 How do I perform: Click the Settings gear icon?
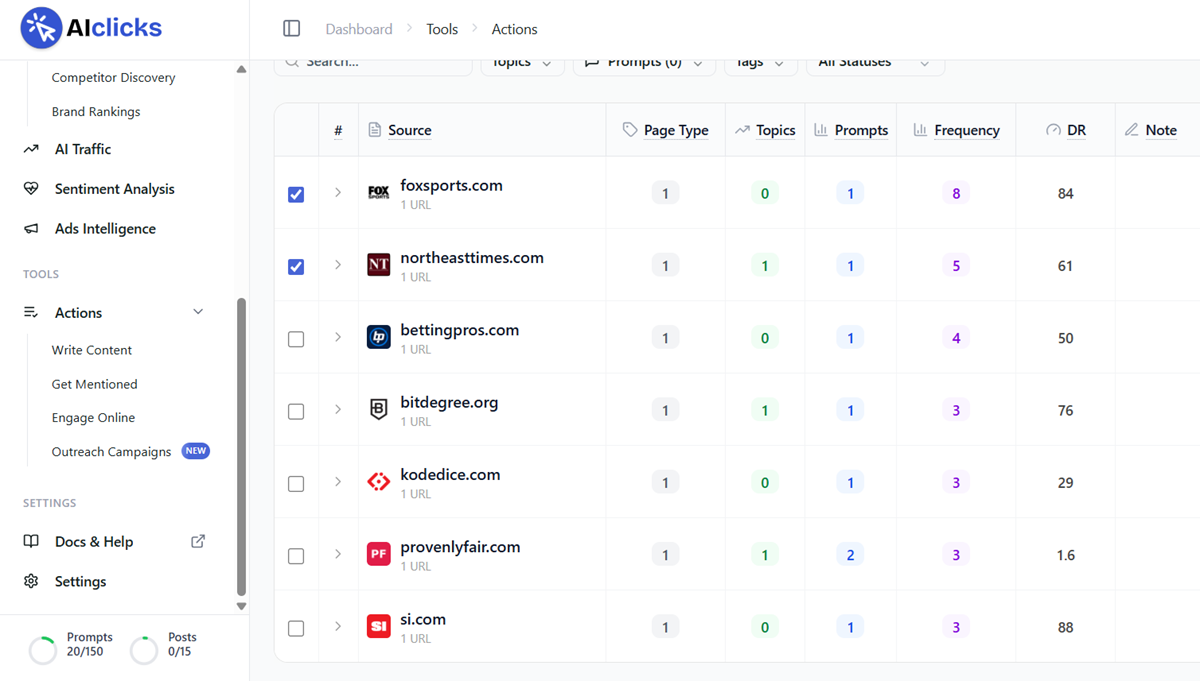coord(31,582)
